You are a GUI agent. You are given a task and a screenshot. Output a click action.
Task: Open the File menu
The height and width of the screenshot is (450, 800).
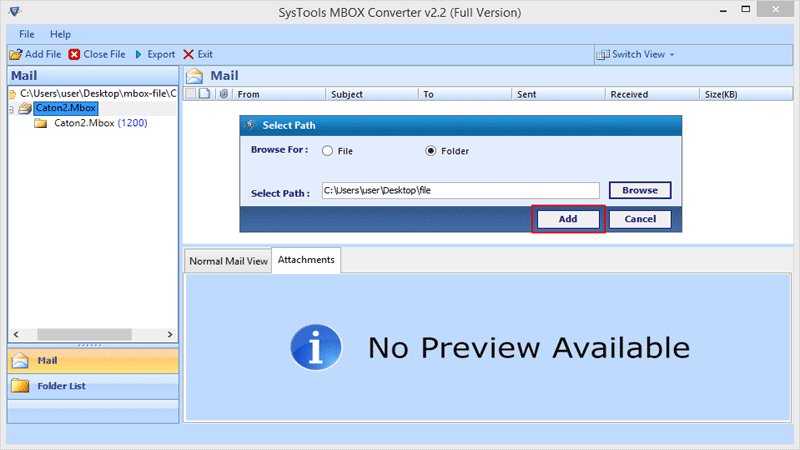[27, 34]
